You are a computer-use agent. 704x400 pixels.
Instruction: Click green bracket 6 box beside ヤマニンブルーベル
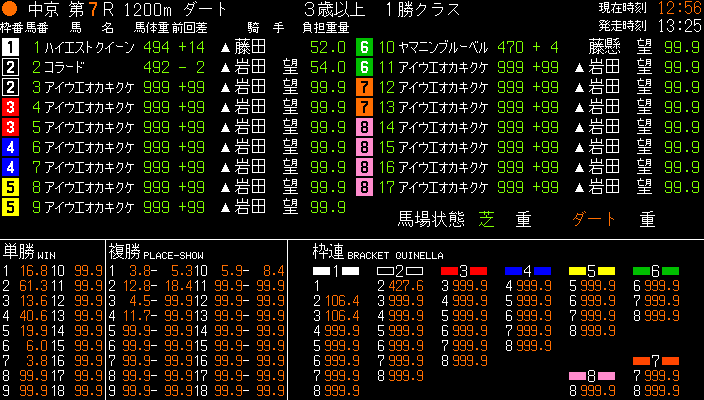point(365,47)
